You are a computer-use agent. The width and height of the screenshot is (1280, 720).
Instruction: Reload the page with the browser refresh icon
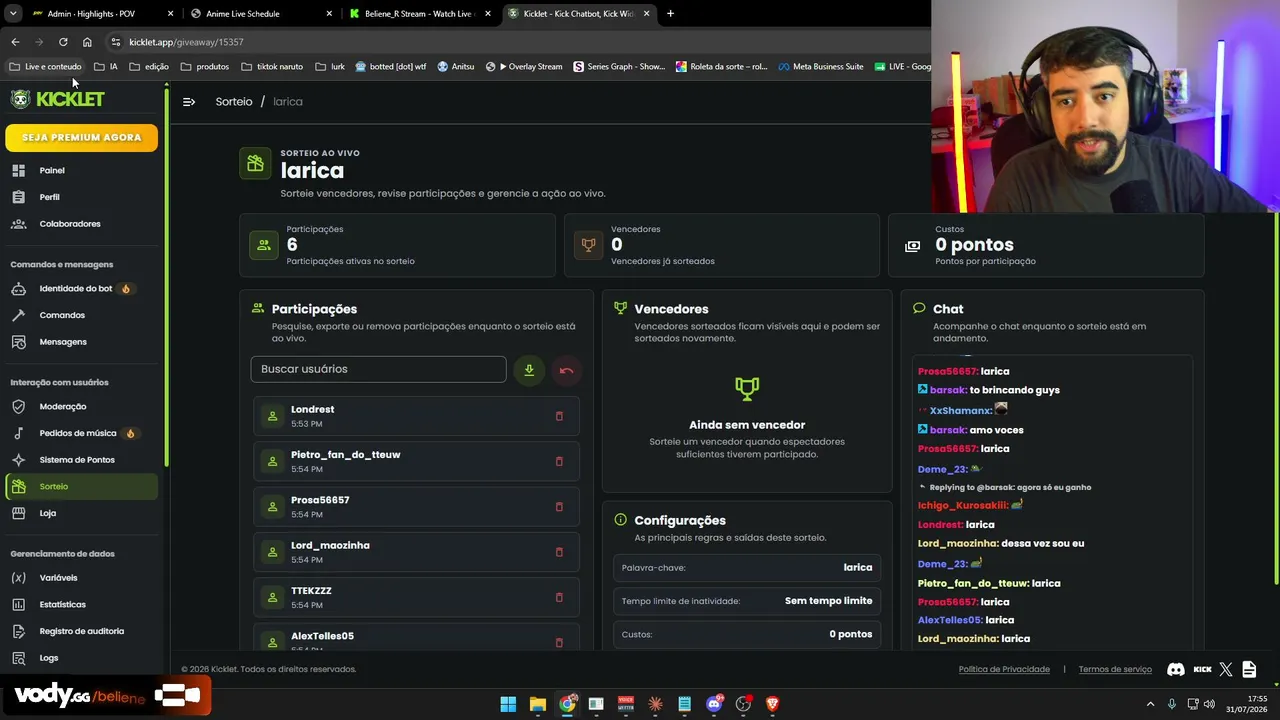click(63, 42)
